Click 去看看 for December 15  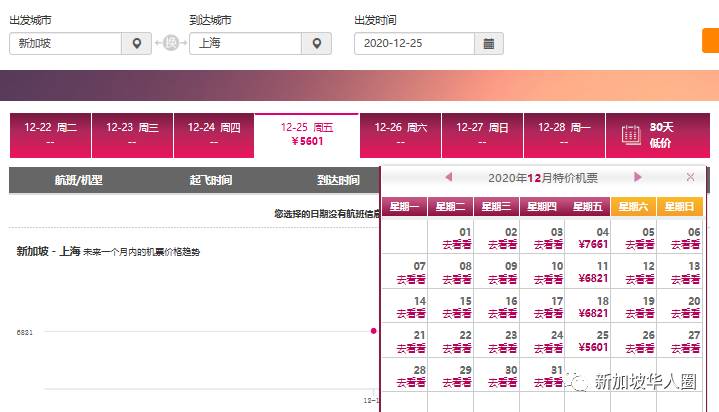[456, 314]
